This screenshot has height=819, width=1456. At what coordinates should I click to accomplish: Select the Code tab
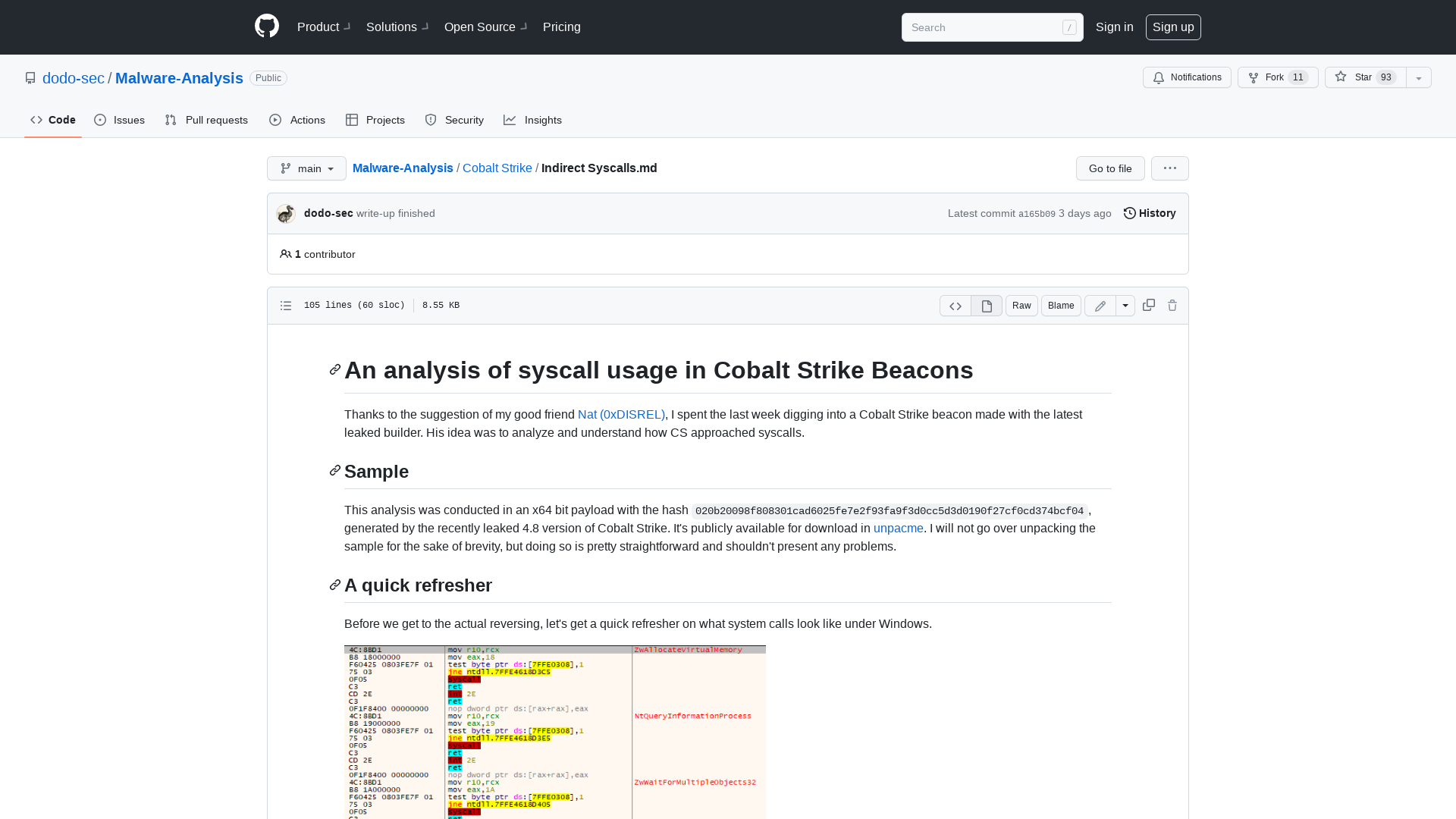point(52,120)
